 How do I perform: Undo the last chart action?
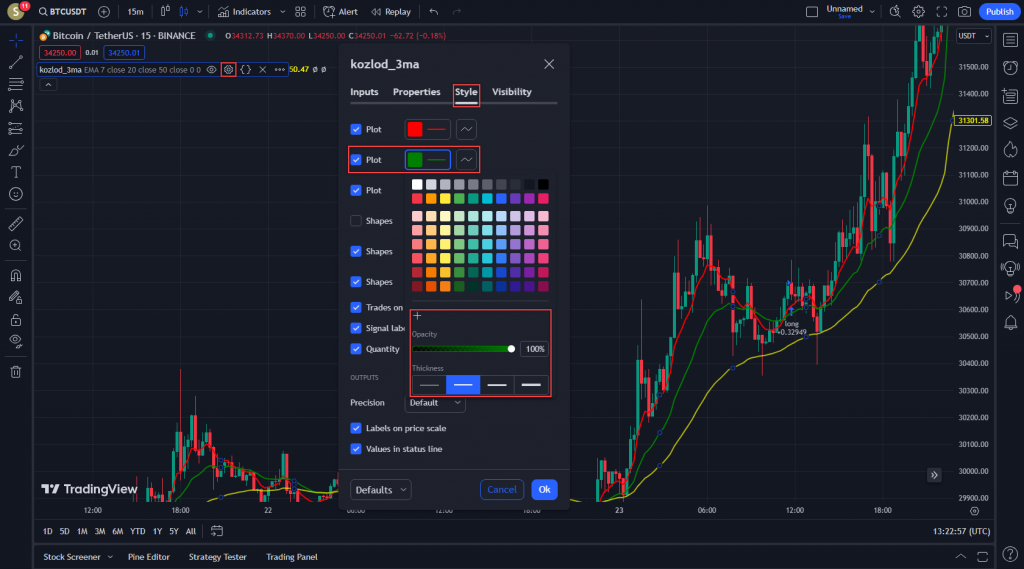point(434,12)
